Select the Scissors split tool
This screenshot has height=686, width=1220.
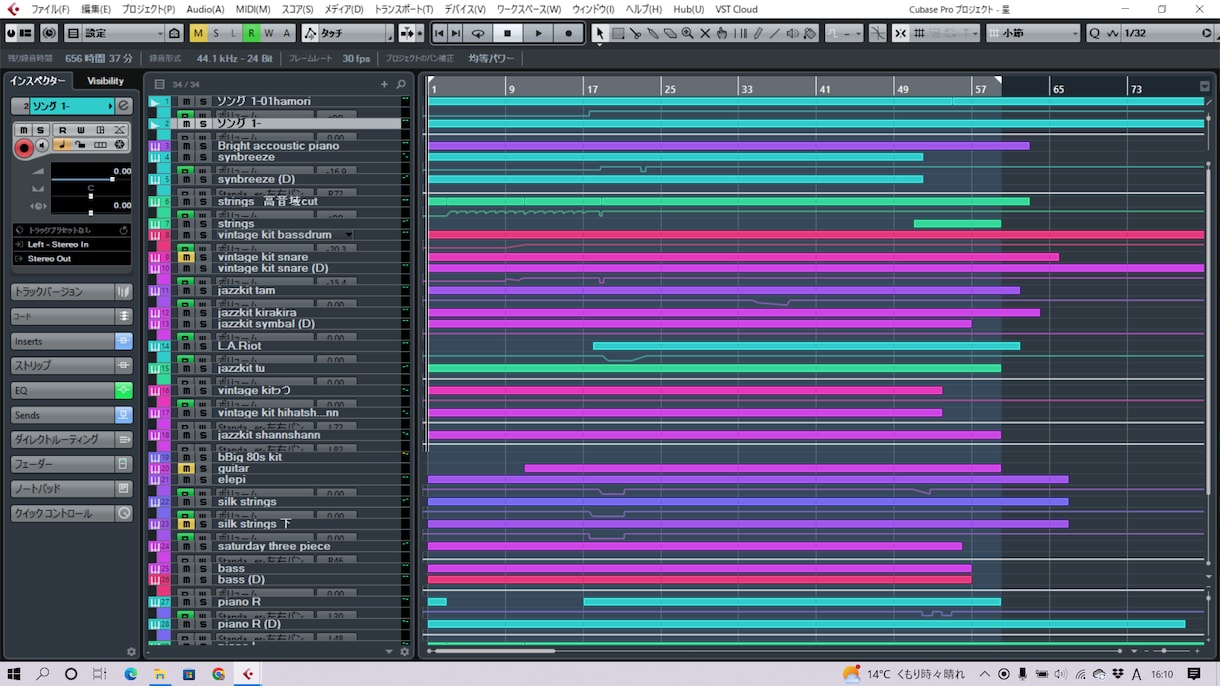click(x=635, y=33)
